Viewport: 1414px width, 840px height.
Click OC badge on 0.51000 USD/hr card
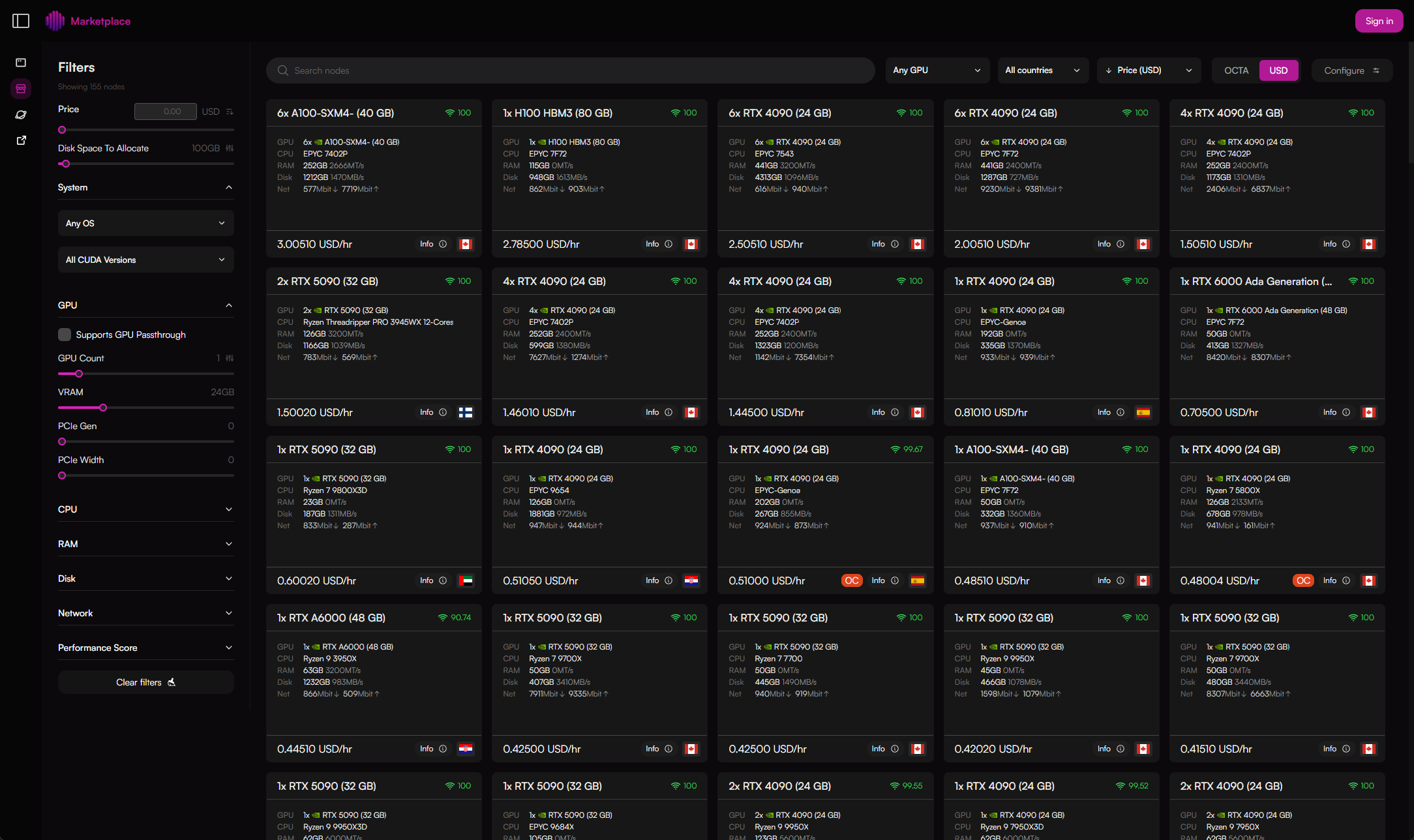[852, 580]
